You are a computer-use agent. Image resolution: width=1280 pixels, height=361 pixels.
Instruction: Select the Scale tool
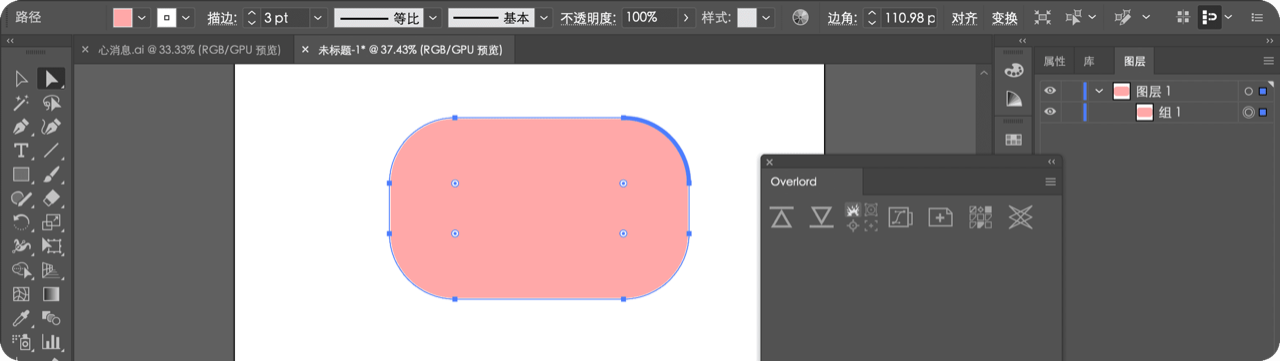coord(51,222)
